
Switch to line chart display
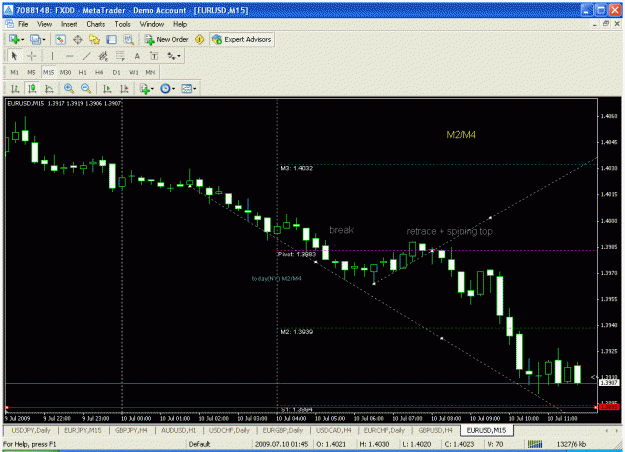[49, 88]
